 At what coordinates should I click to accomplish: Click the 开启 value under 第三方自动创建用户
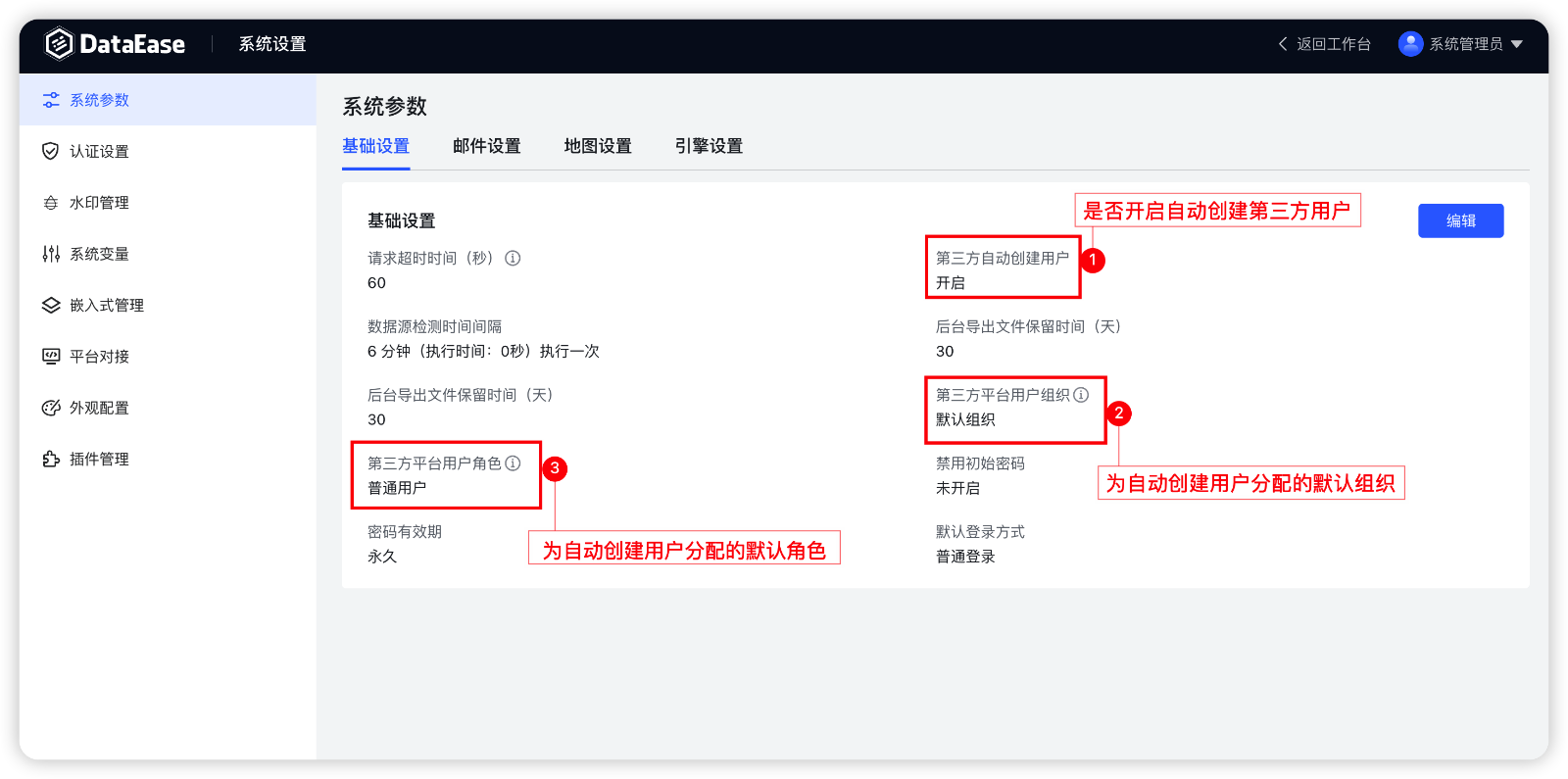(x=951, y=282)
